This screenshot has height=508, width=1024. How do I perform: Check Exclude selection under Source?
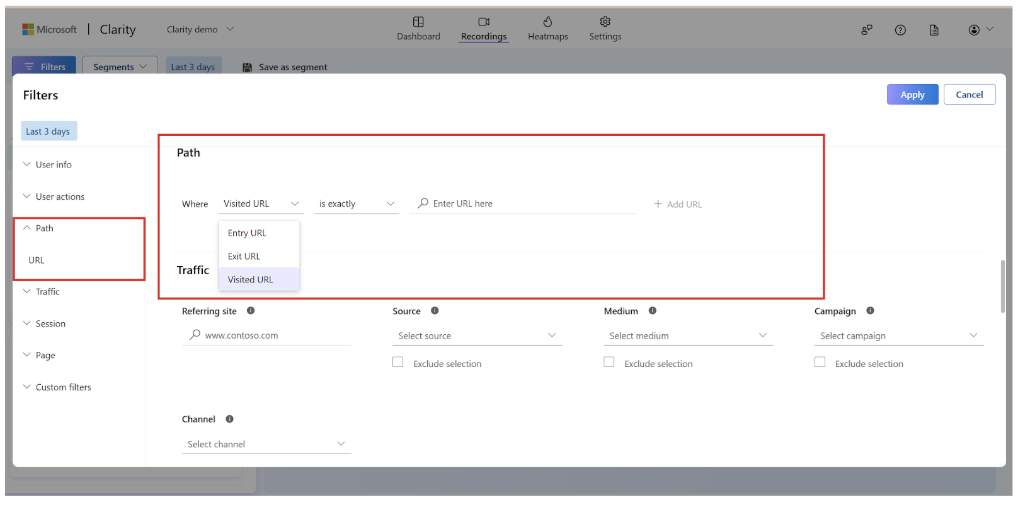pyautogui.click(x=398, y=362)
